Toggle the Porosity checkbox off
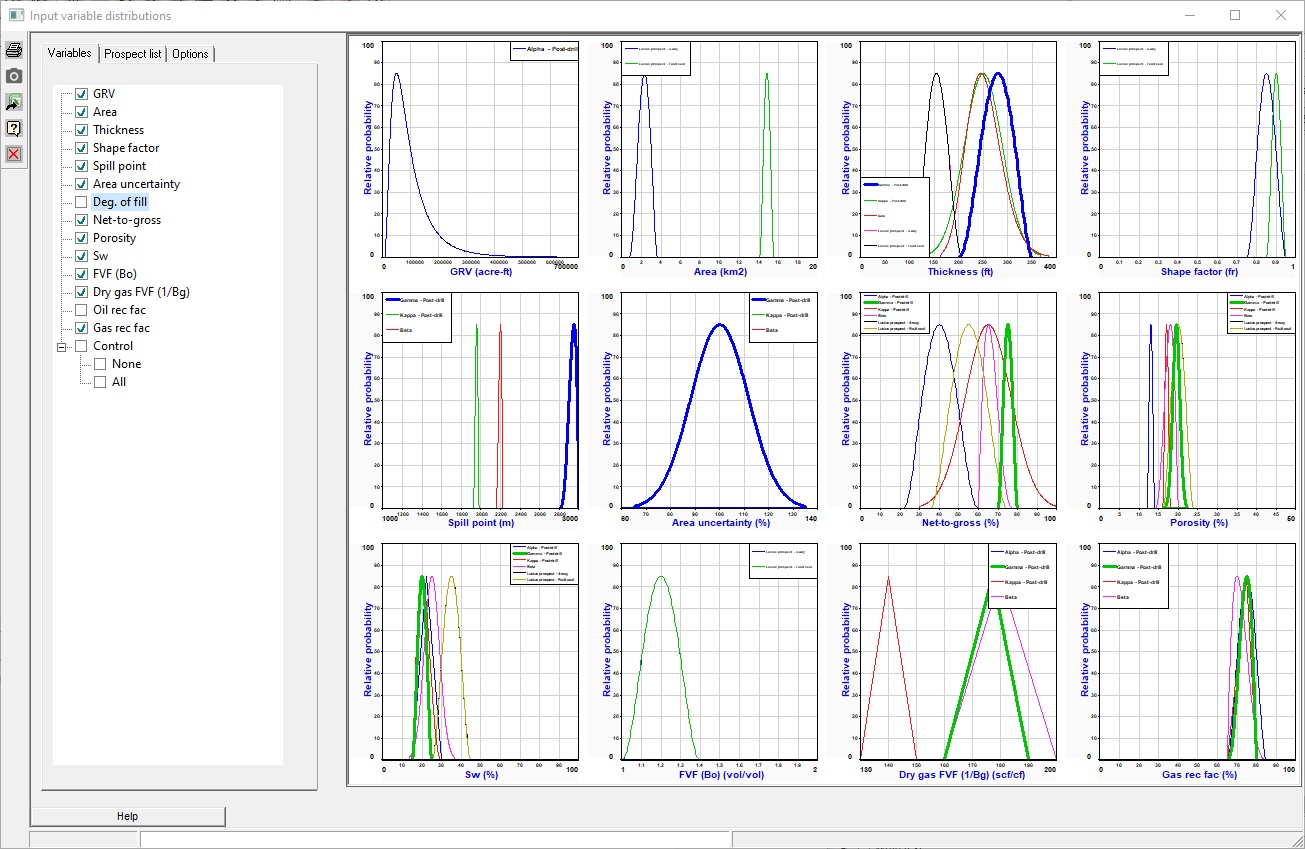Viewport: 1305px width, 849px height. tap(82, 238)
